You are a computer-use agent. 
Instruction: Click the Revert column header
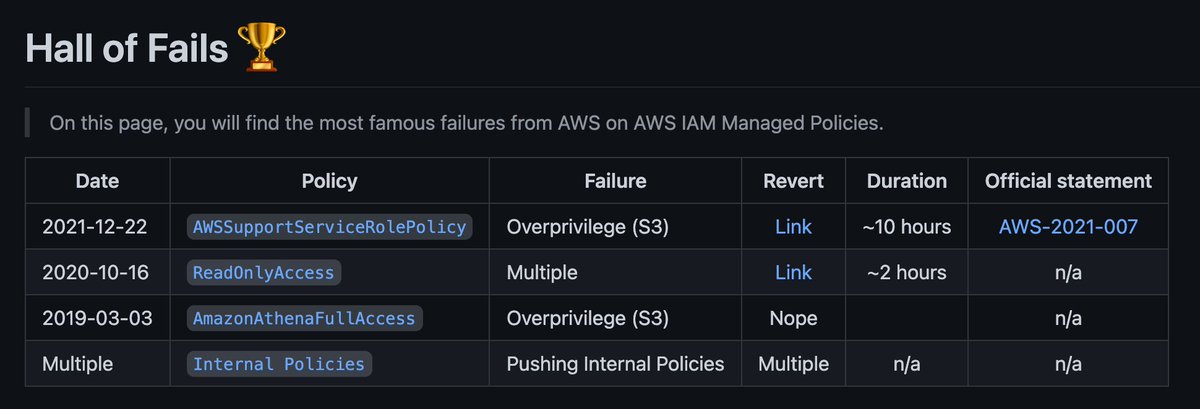(793, 181)
